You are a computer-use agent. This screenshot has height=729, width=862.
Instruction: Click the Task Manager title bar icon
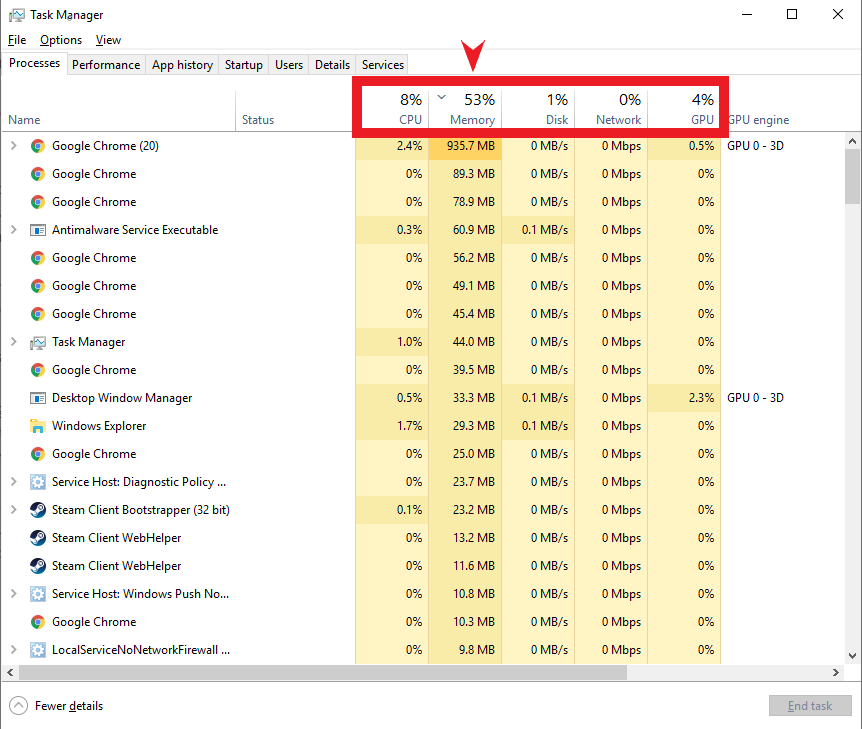click(x=16, y=15)
